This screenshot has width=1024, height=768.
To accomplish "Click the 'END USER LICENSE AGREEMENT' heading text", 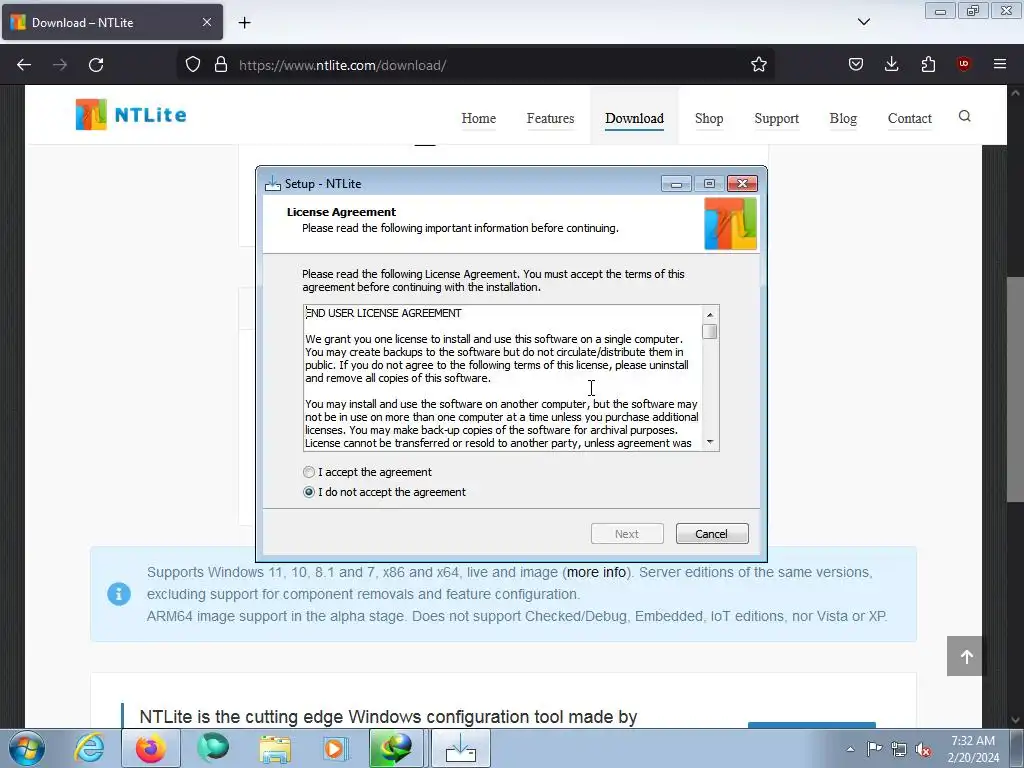I will click(x=383, y=313).
